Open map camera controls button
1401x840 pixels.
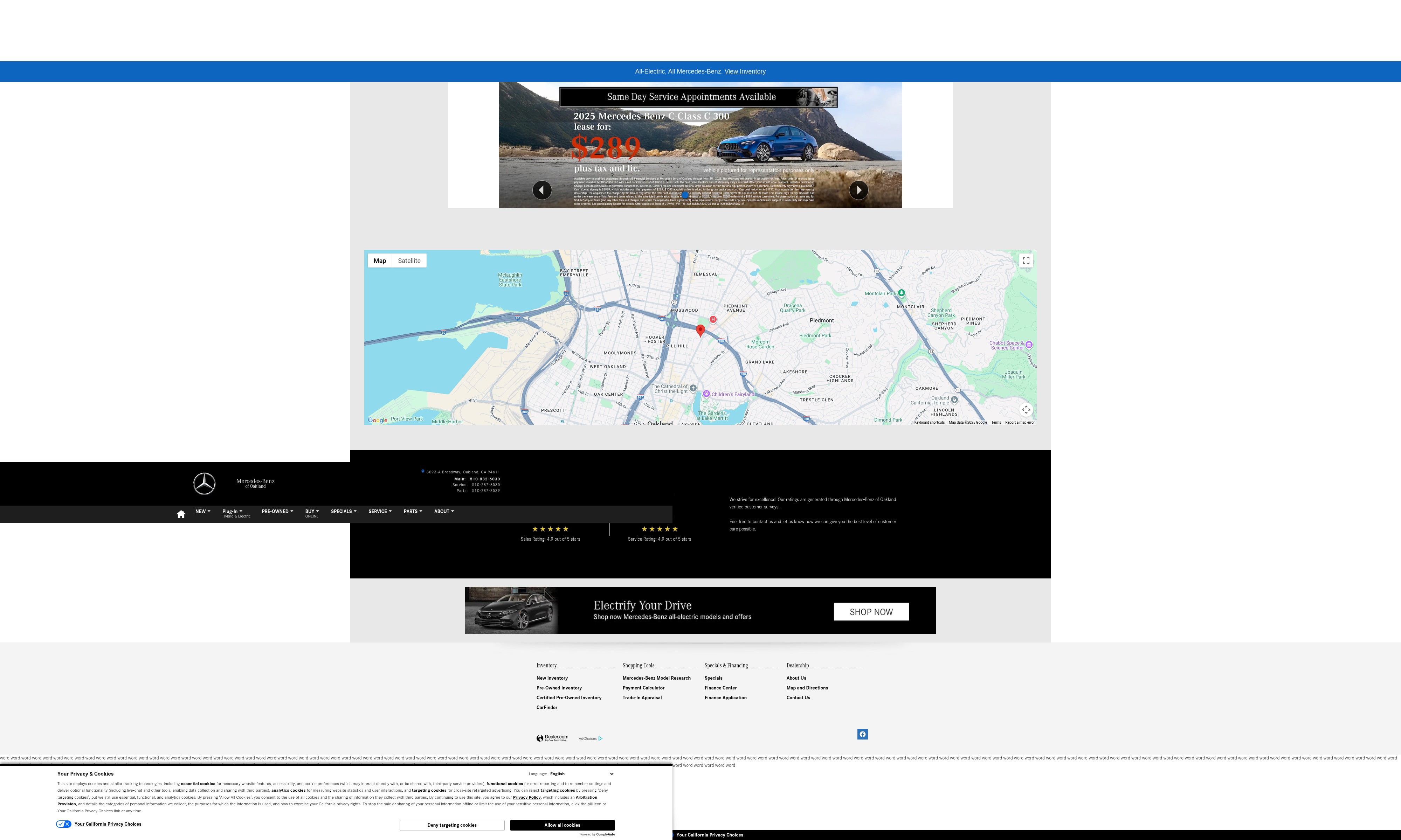(x=1026, y=410)
